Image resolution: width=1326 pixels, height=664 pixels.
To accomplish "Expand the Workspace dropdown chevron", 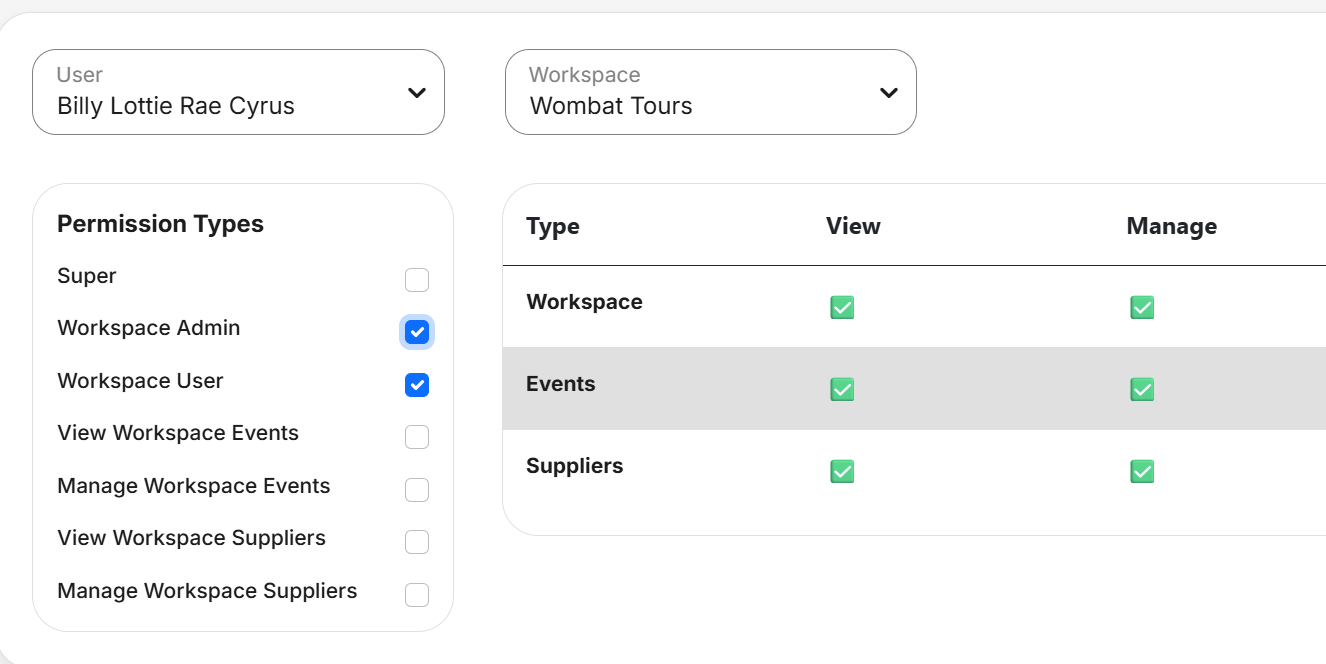I will pyautogui.click(x=888, y=93).
